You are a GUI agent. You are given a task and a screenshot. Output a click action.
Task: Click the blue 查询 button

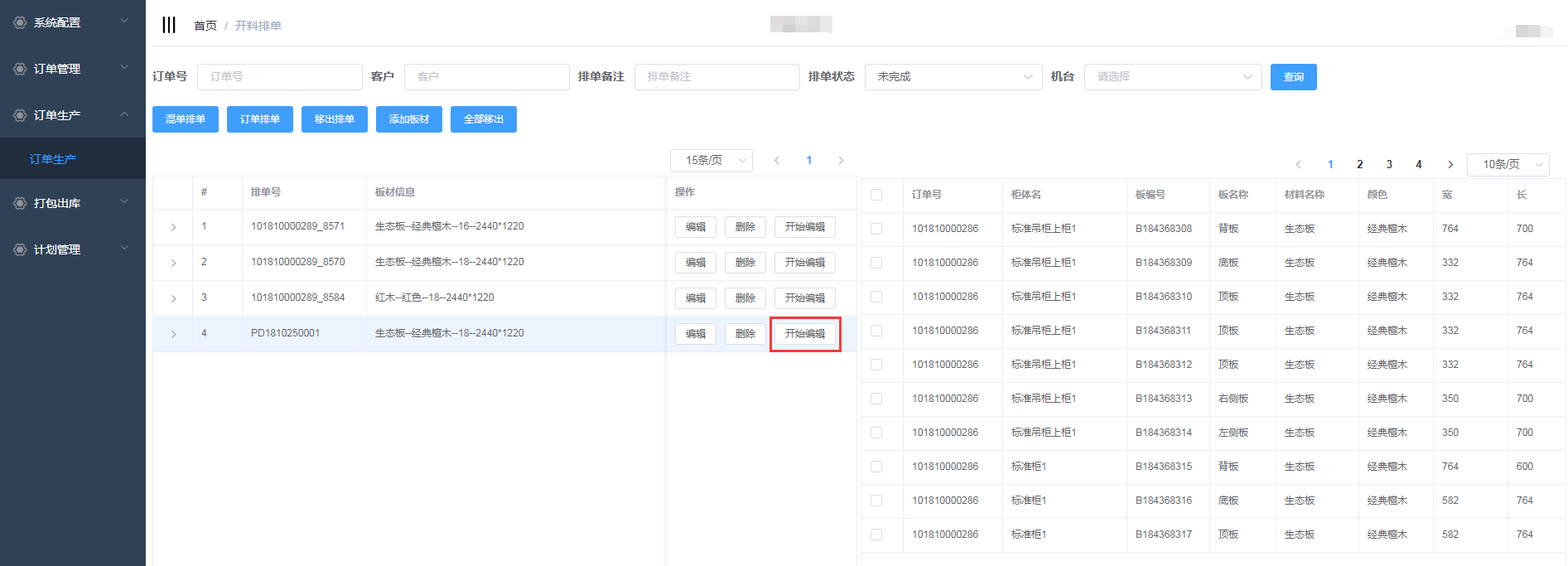(1293, 77)
